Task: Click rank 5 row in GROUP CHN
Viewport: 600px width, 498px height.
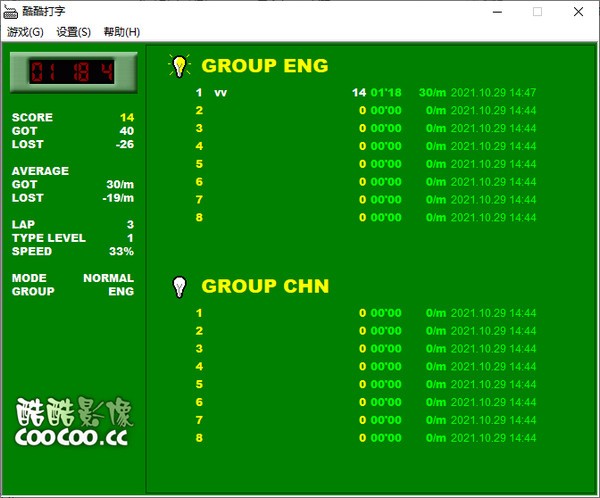Action: tap(366, 385)
